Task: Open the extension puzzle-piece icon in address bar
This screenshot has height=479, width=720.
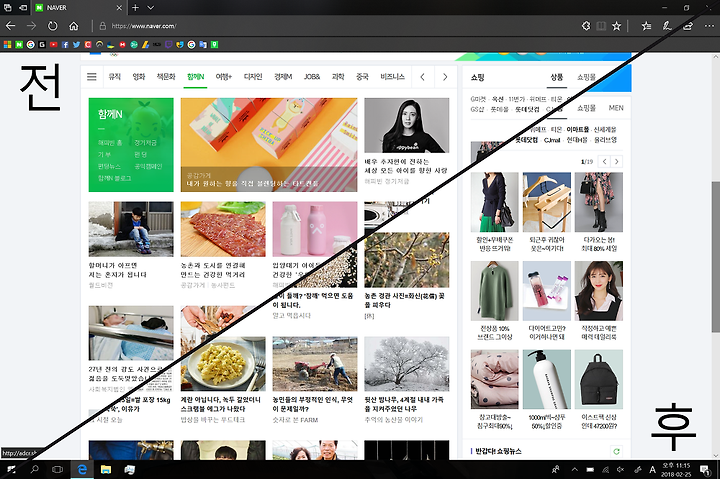Action: click(586, 26)
